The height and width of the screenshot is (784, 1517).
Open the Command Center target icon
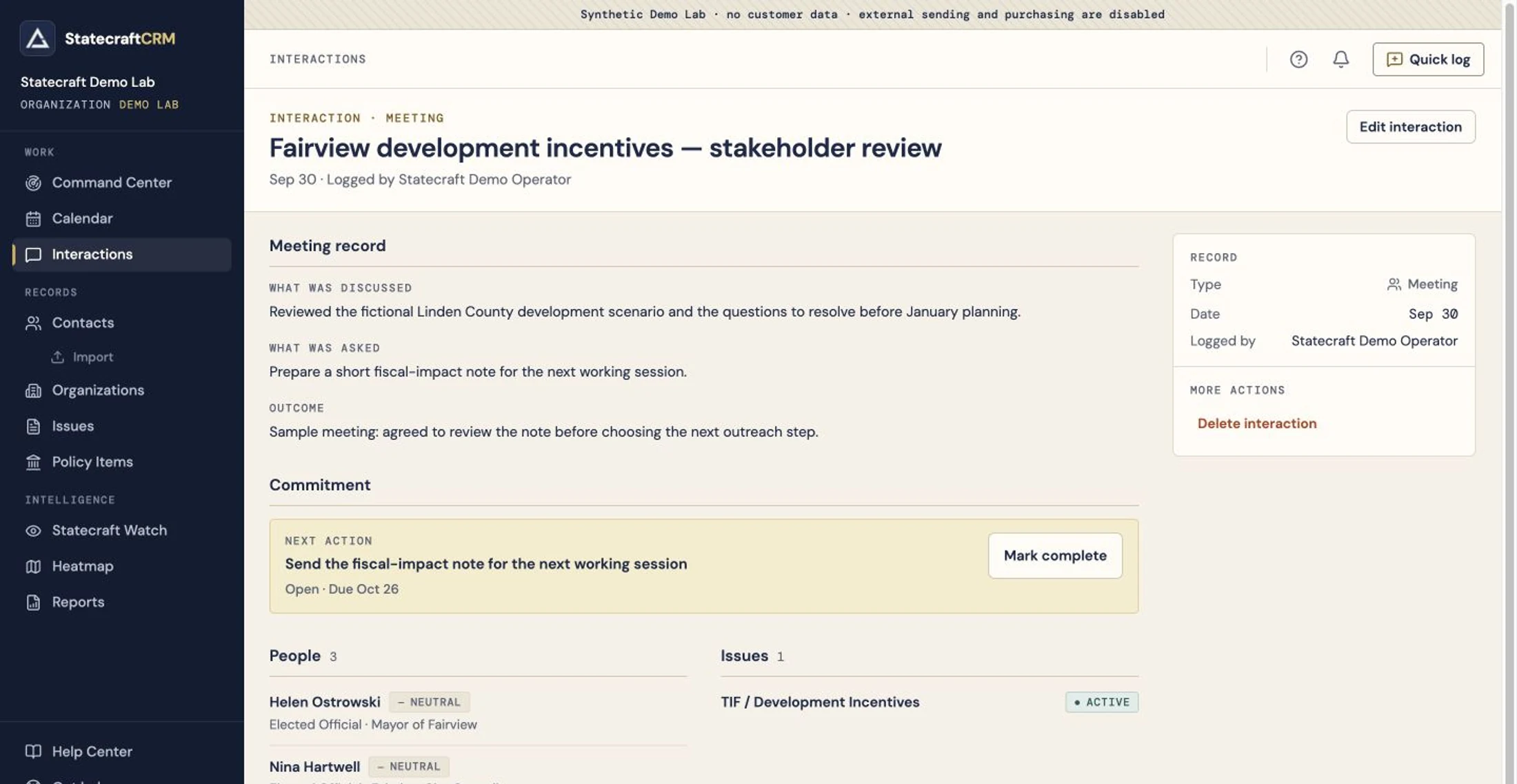tap(33, 183)
